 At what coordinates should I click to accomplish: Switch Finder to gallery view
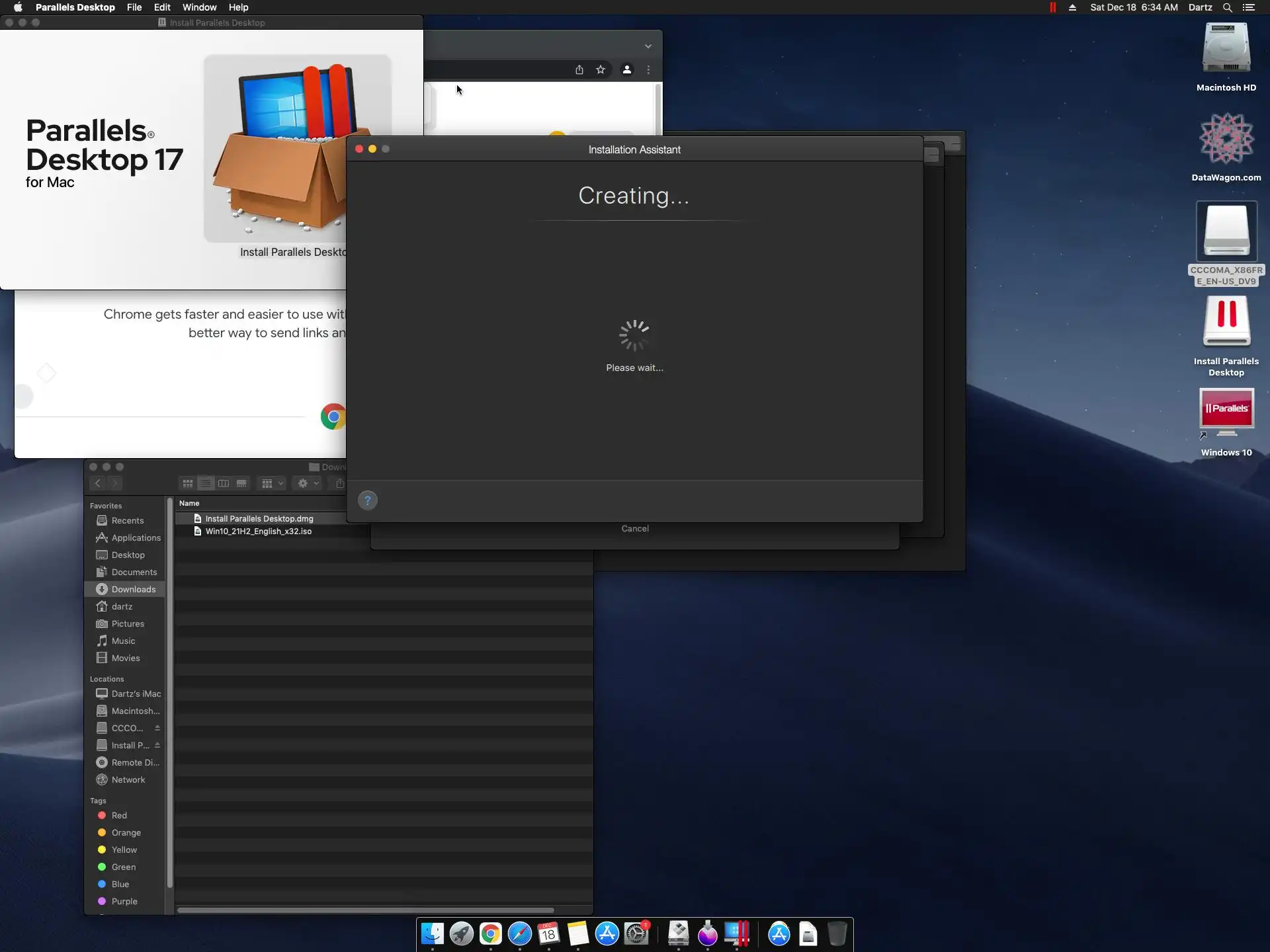242,483
